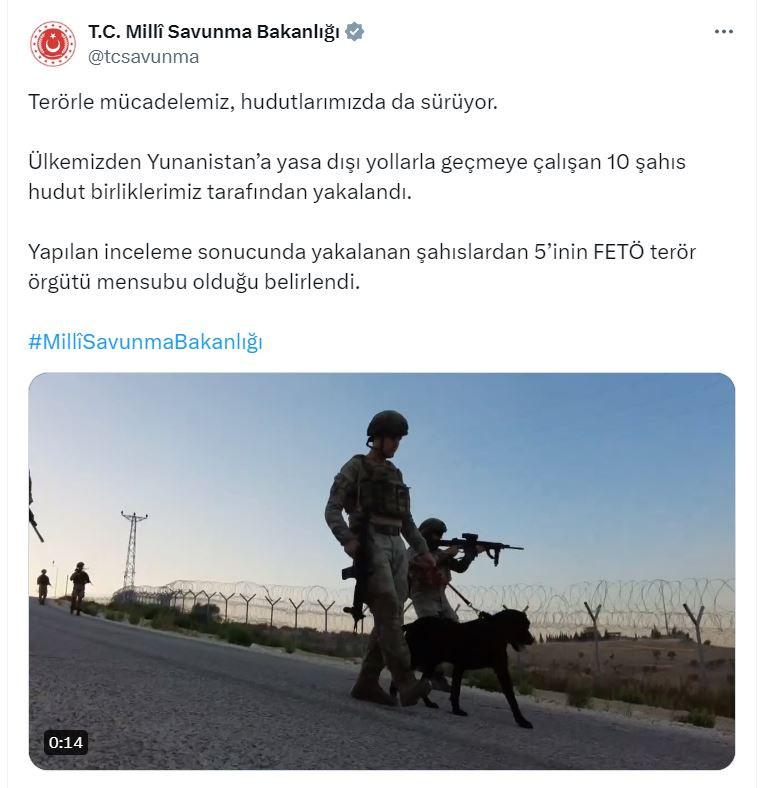The width and height of the screenshot is (774, 788).
Task: Open the @tcsavunma handle link
Action: [144, 57]
